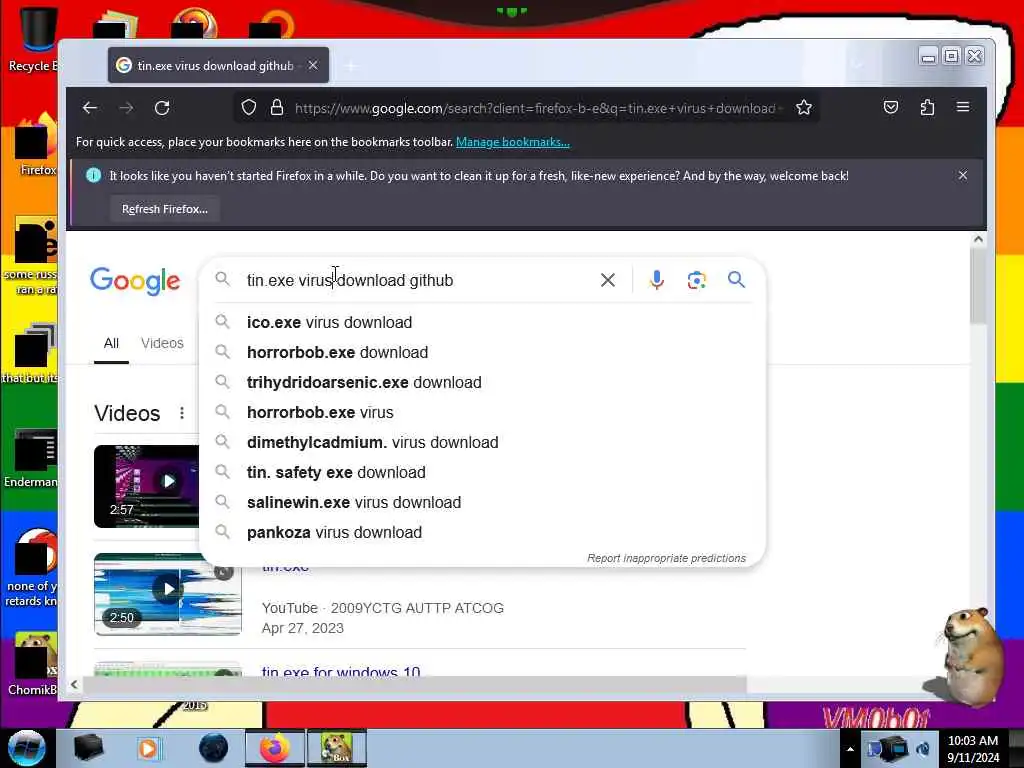Image resolution: width=1024 pixels, height=768 pixels.
Task: Click the Google logo
Action: 135,281
